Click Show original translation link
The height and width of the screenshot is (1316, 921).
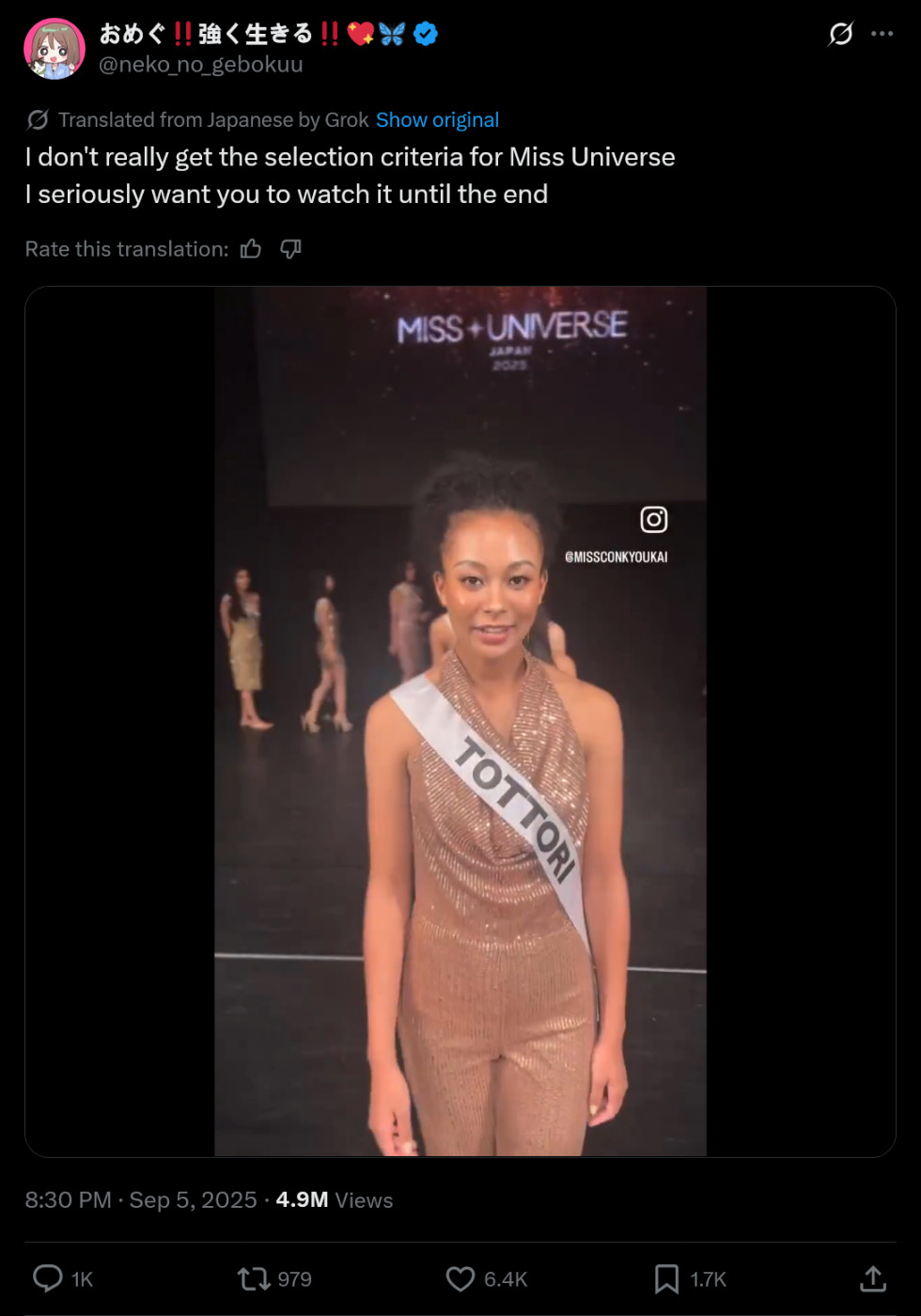coord(437,120)
